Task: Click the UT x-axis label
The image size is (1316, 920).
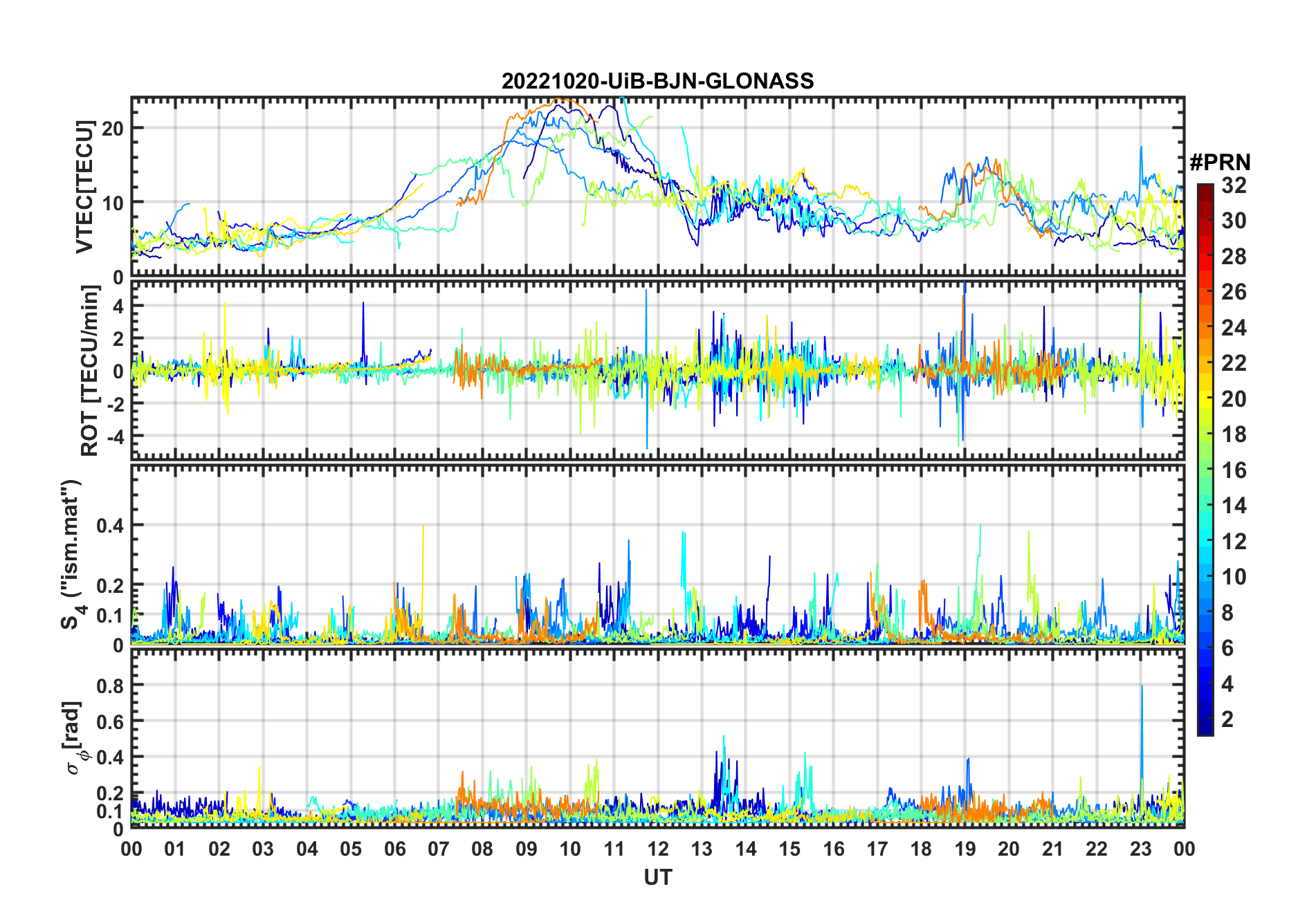Action: [657, 878]
